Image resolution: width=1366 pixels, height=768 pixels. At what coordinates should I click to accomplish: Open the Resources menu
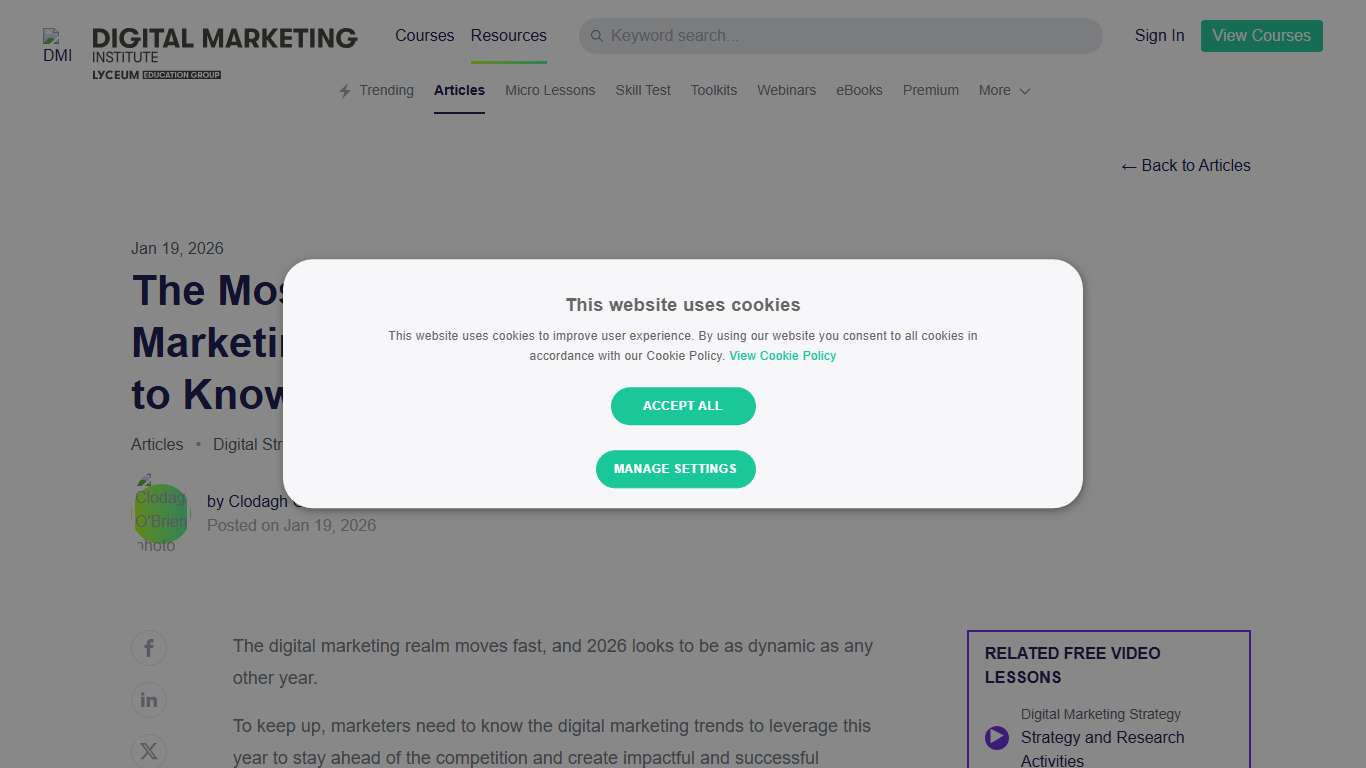tap(508, 35)
